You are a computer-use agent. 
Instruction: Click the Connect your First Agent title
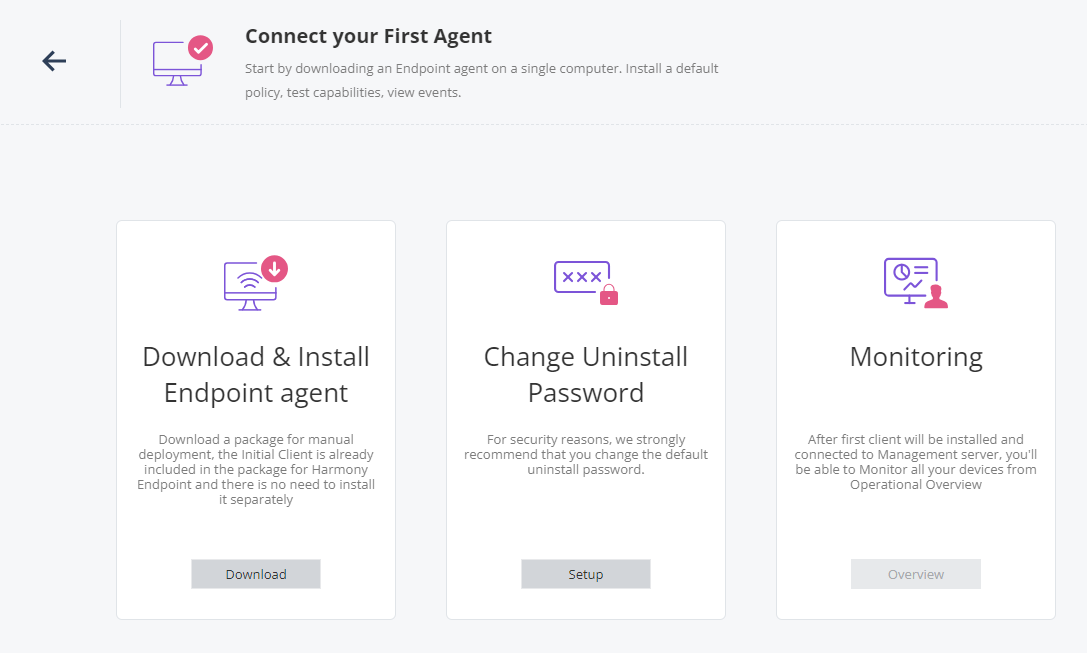[x=368, y=36]
